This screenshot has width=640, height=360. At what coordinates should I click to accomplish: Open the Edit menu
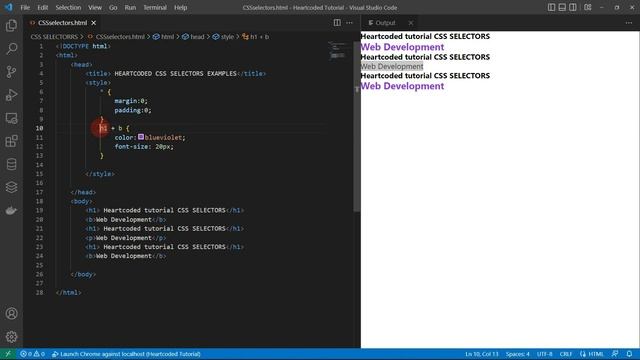point(42,7)
